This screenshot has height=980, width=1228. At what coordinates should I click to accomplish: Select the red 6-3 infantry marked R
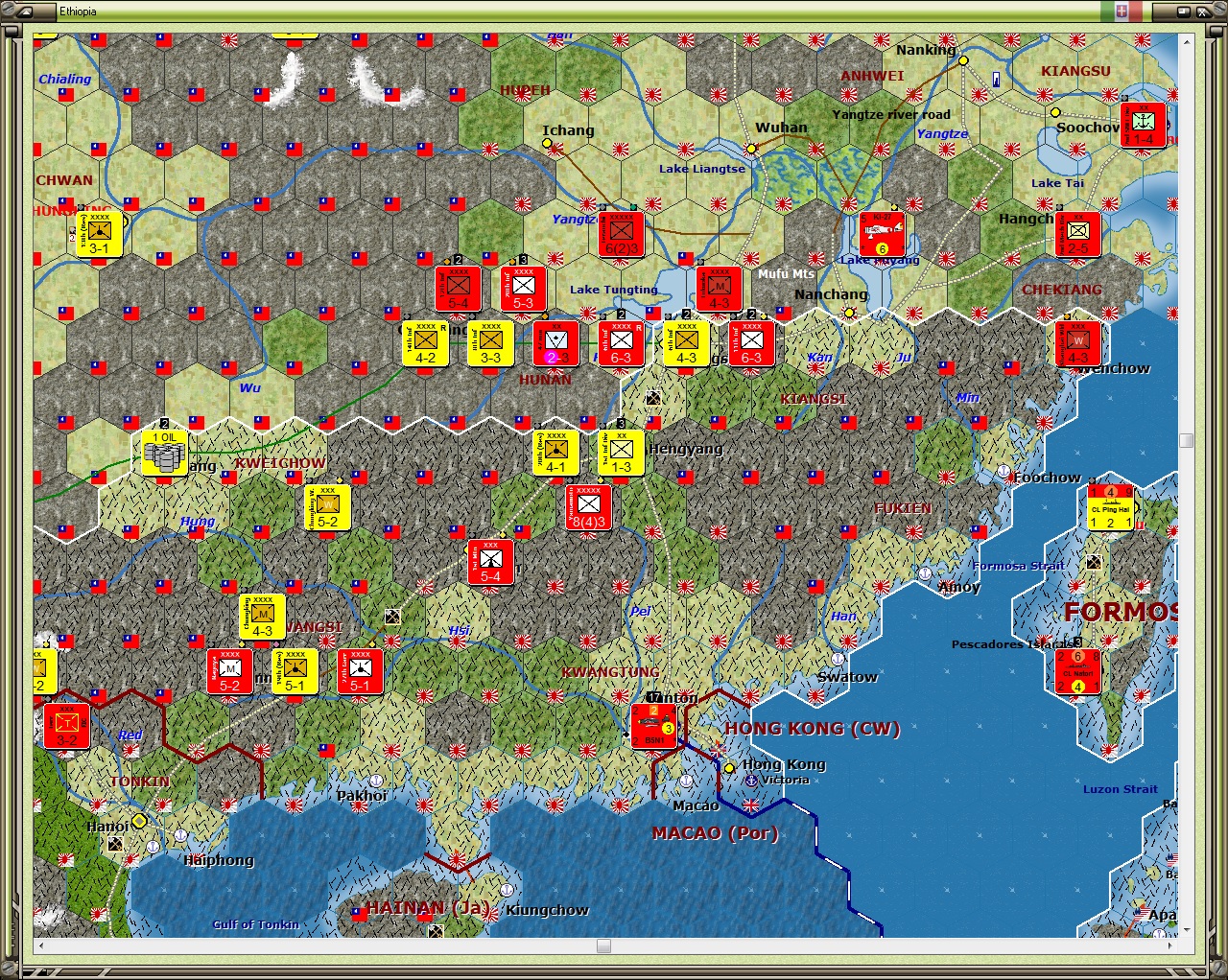click(x=621, y=343)
